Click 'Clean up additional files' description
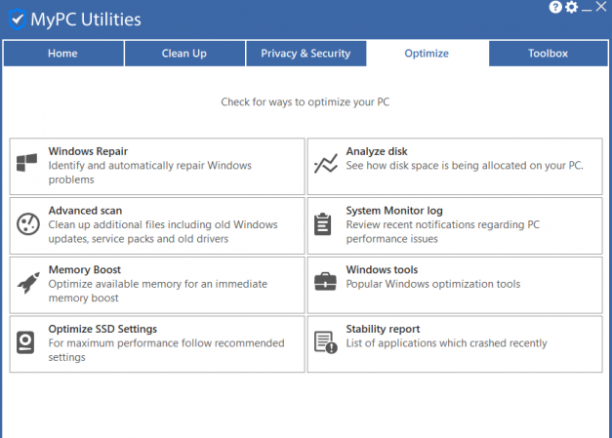Screen dimensions: 612x438 tap(163, 232)
